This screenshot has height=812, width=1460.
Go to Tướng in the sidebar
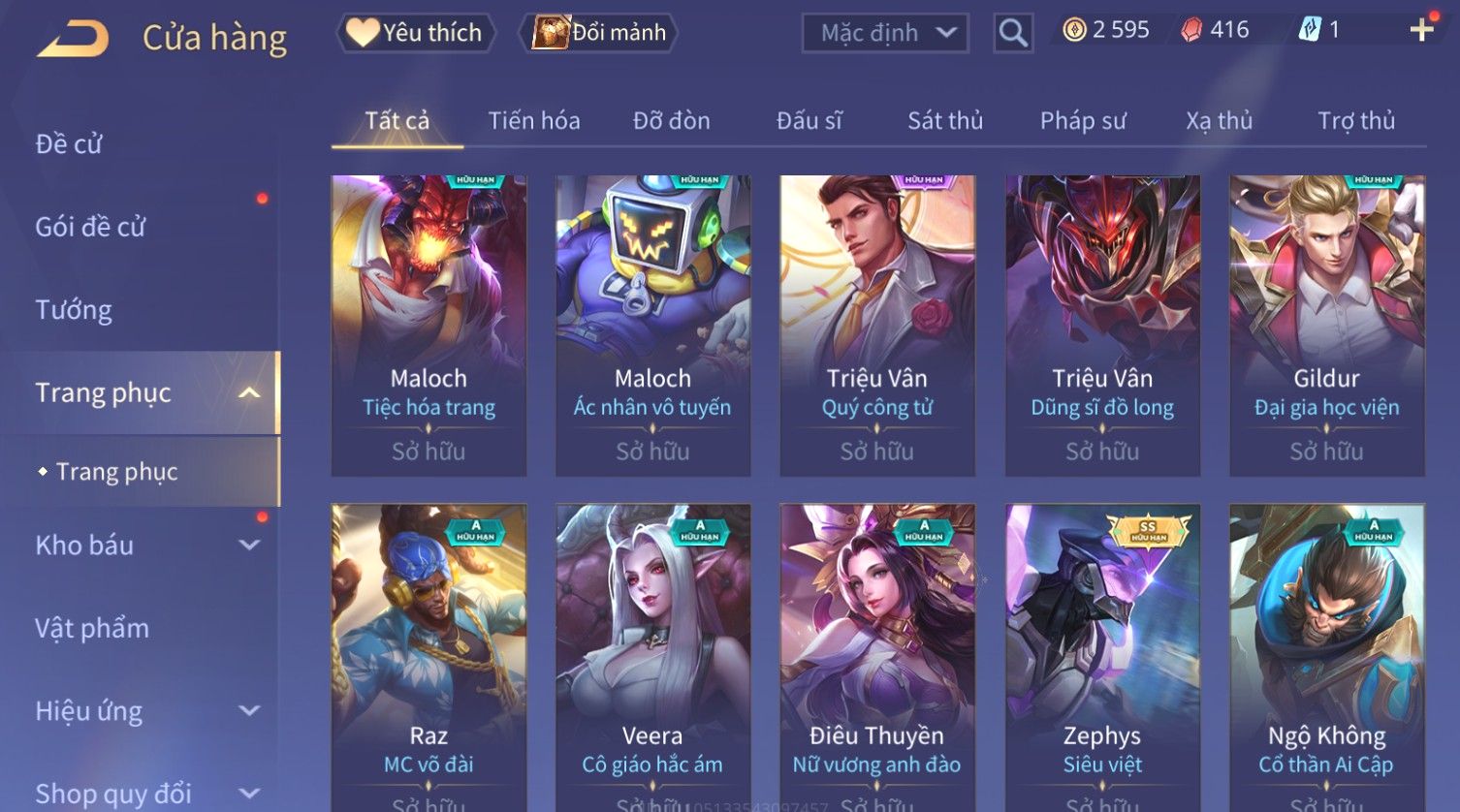click(74, 310)
